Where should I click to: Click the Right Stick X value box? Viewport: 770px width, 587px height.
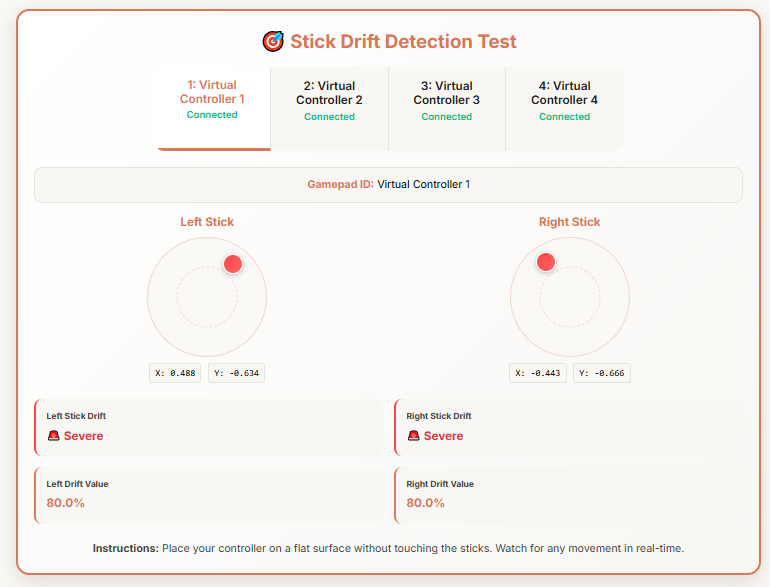click(538, 373)
